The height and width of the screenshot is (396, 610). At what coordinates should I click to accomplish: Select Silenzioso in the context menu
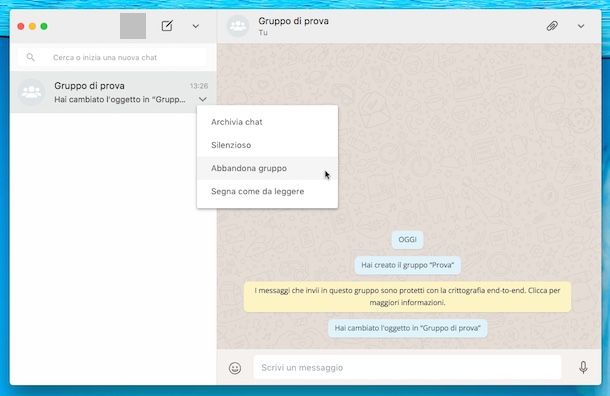coord(267,145)
